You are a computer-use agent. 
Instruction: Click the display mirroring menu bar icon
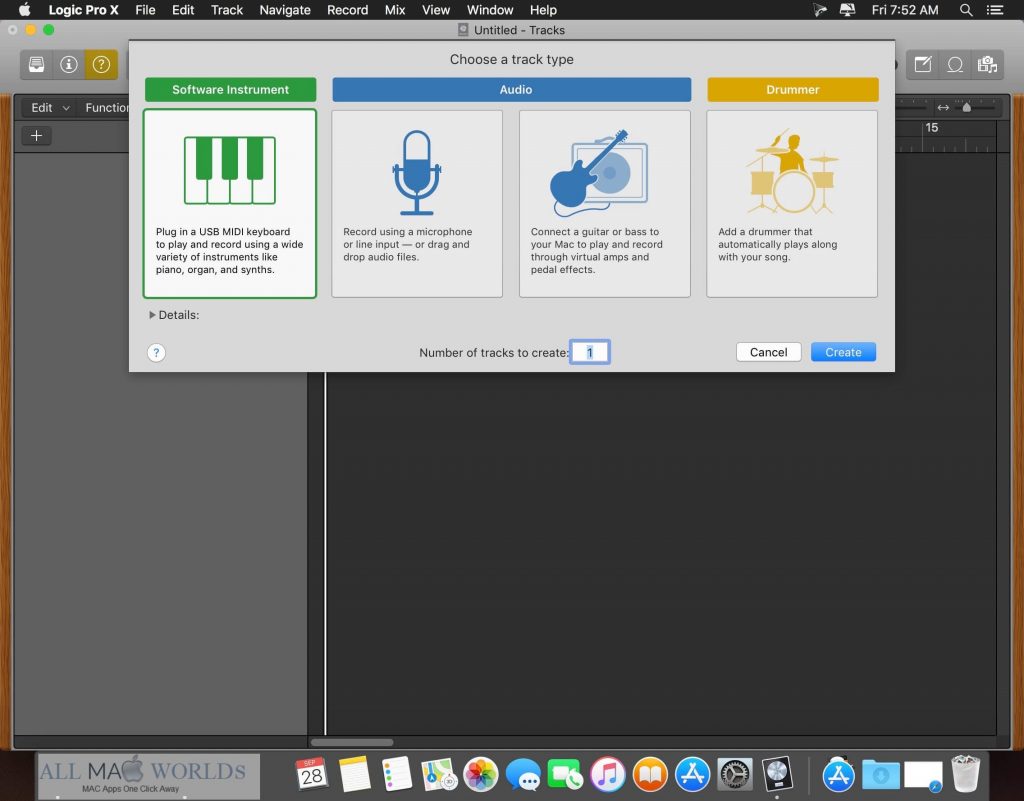click(x=847, y=10)
